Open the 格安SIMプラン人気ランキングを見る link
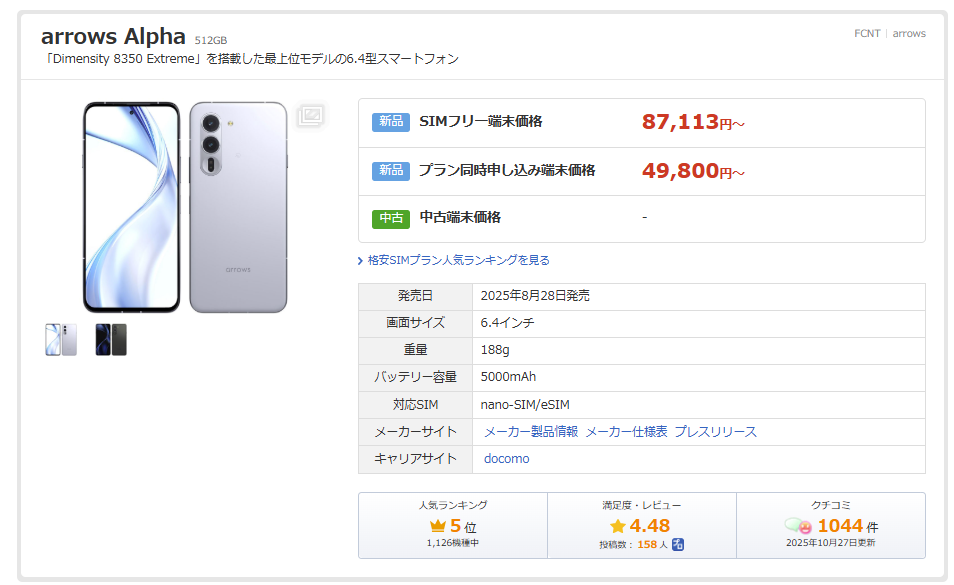 point(458,260)
